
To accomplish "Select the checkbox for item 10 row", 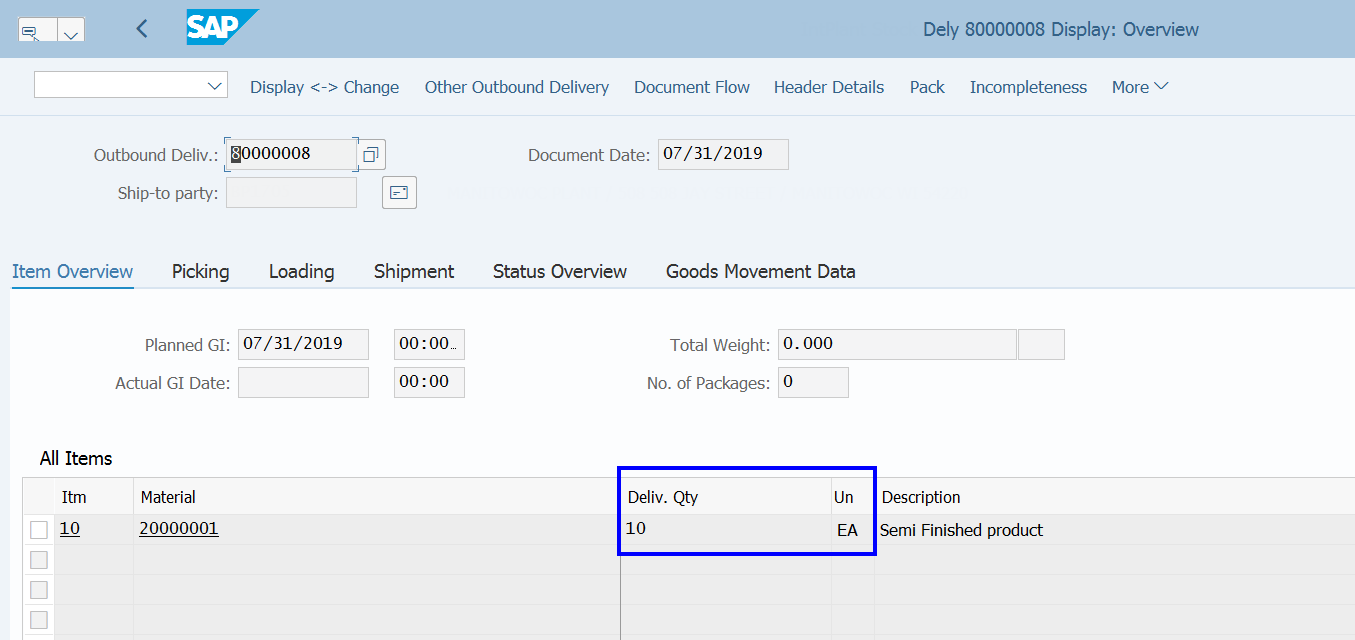I will click(x=39, y=530).
